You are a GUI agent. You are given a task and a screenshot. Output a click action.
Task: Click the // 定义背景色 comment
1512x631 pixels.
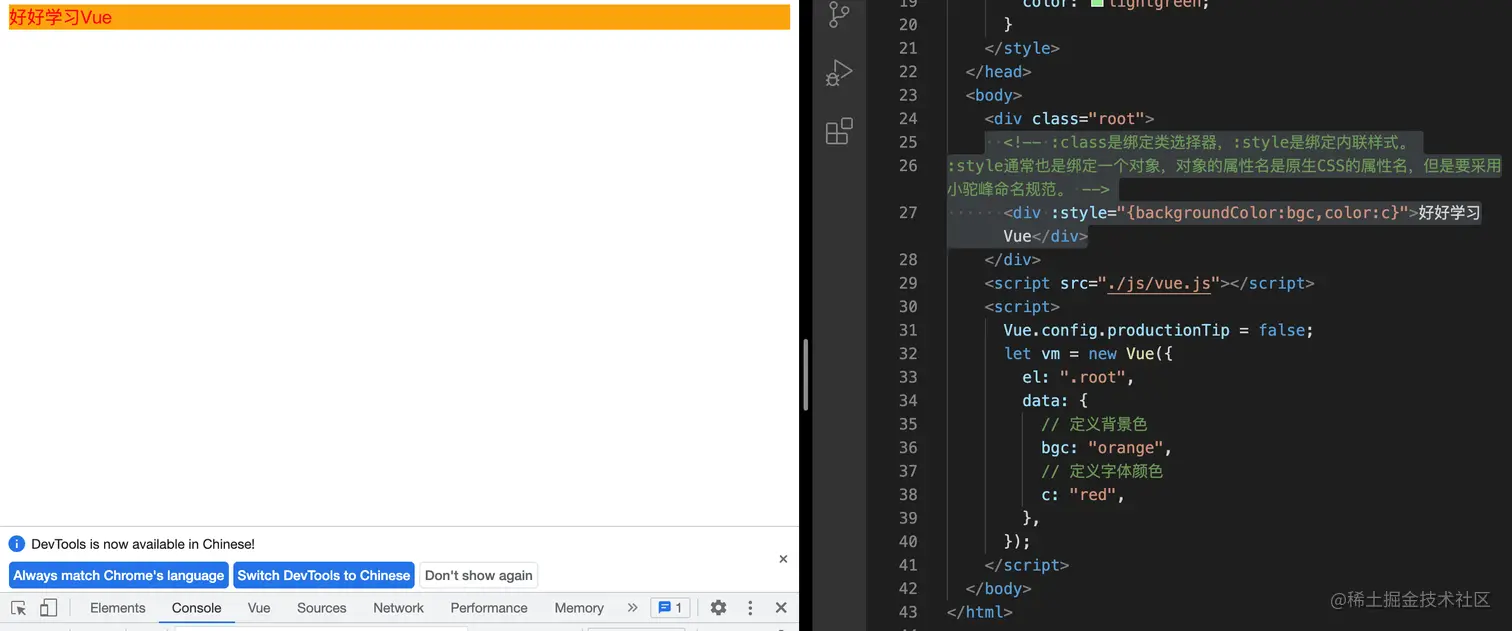click(x=1094, y=424)
